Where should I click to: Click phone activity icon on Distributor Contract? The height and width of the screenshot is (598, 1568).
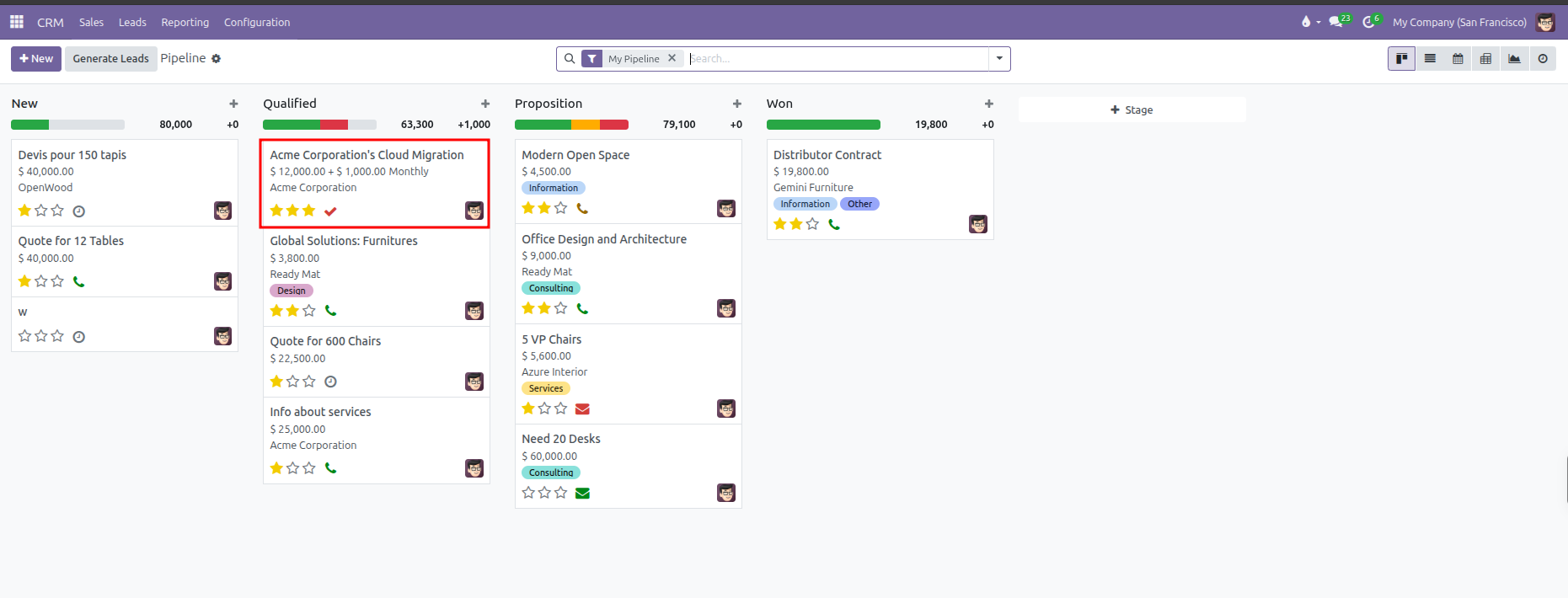pyautogui.click(x=834, y=224)
